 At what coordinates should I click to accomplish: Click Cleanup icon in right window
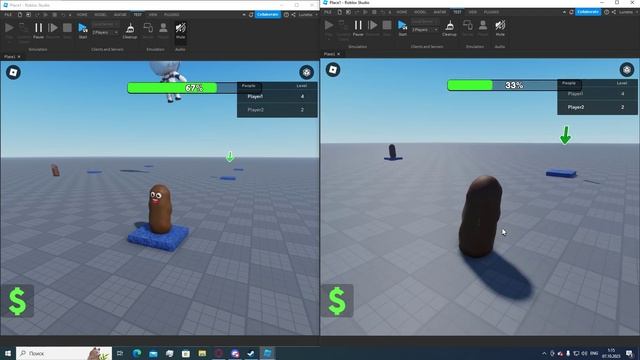[449, 28]
